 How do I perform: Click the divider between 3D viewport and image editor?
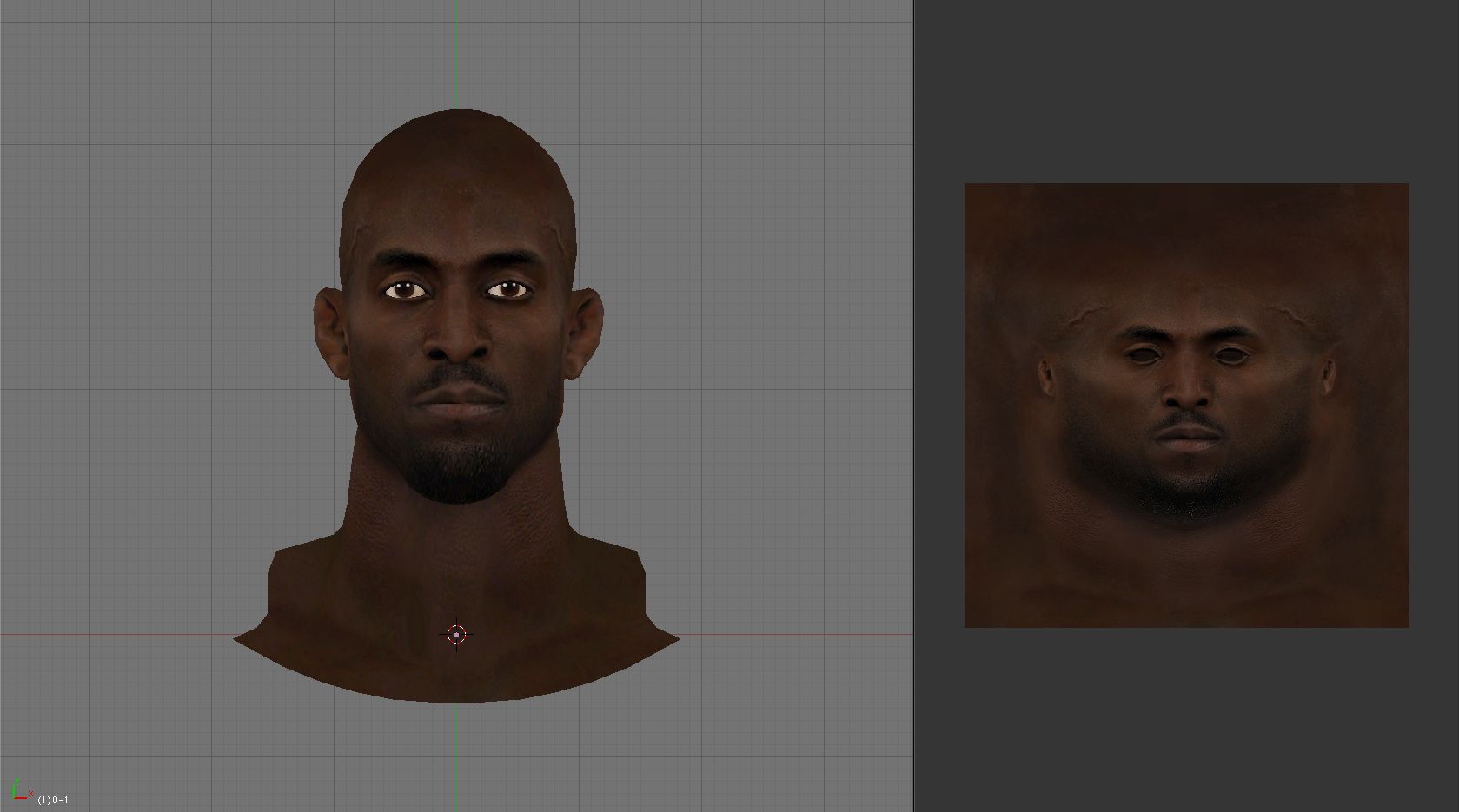[x=913, y=406]
